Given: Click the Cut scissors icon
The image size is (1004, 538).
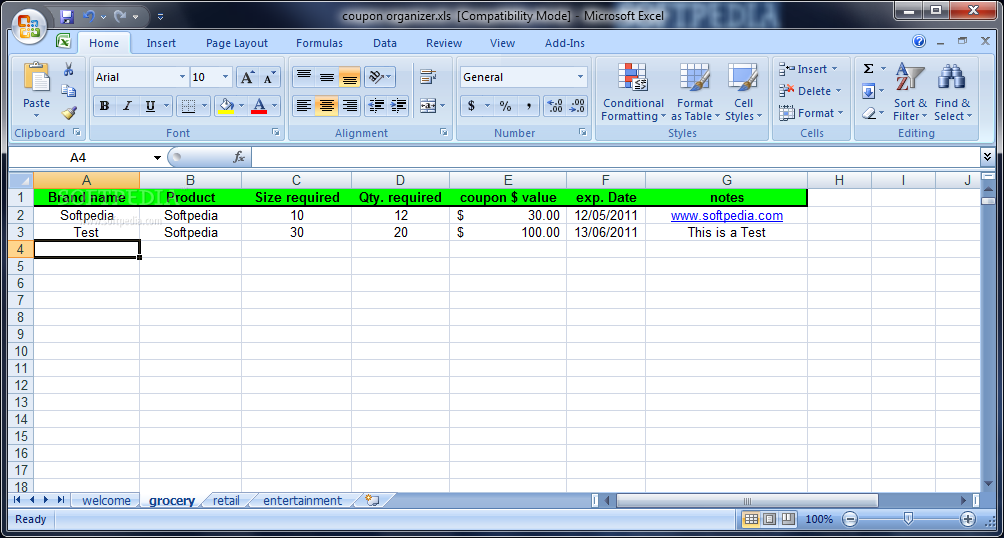Looking at the screenshot, I should (x=69, y=70).
